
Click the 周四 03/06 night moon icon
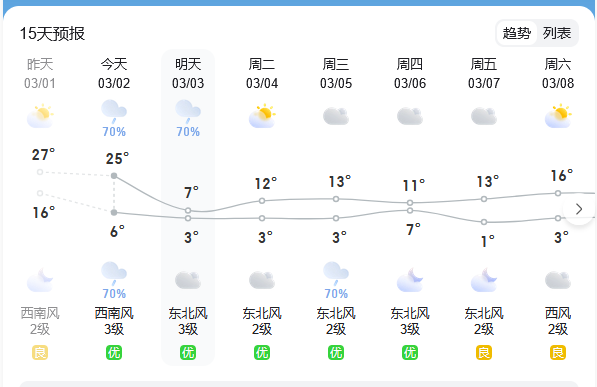point(410,280)
